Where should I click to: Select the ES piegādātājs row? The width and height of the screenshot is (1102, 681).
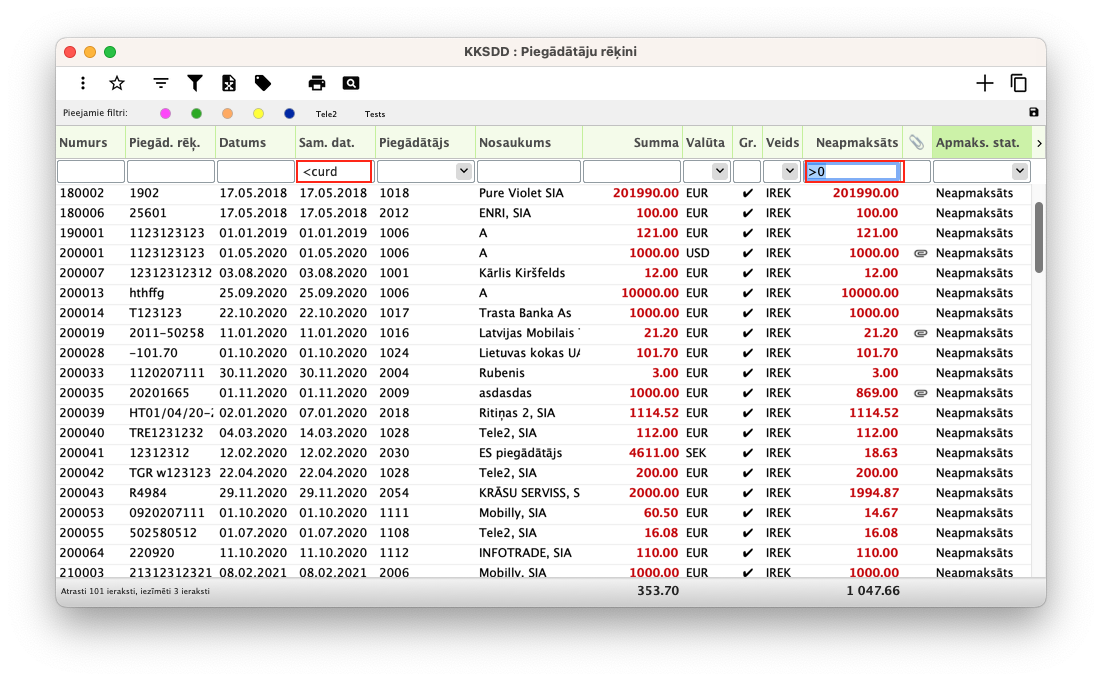(x=544, y=453)
